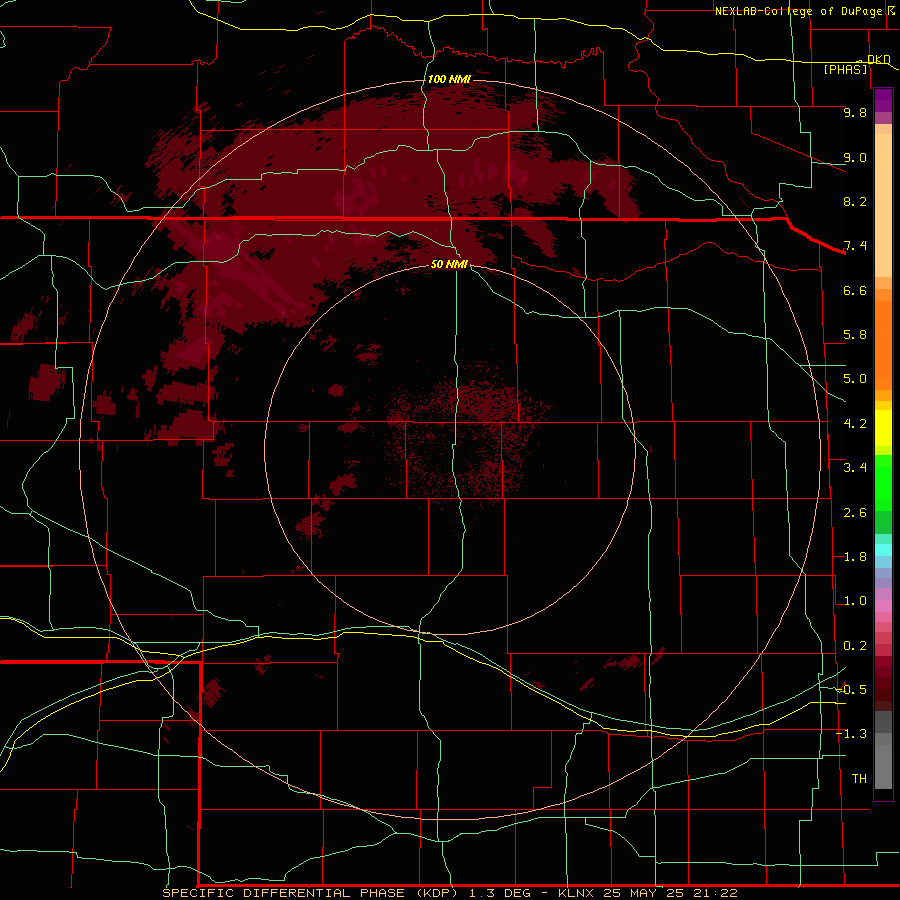This screenshot has width=900, height=900.
Task: Click the 4.2 value on the color scale
Action: tap(855, 424)
